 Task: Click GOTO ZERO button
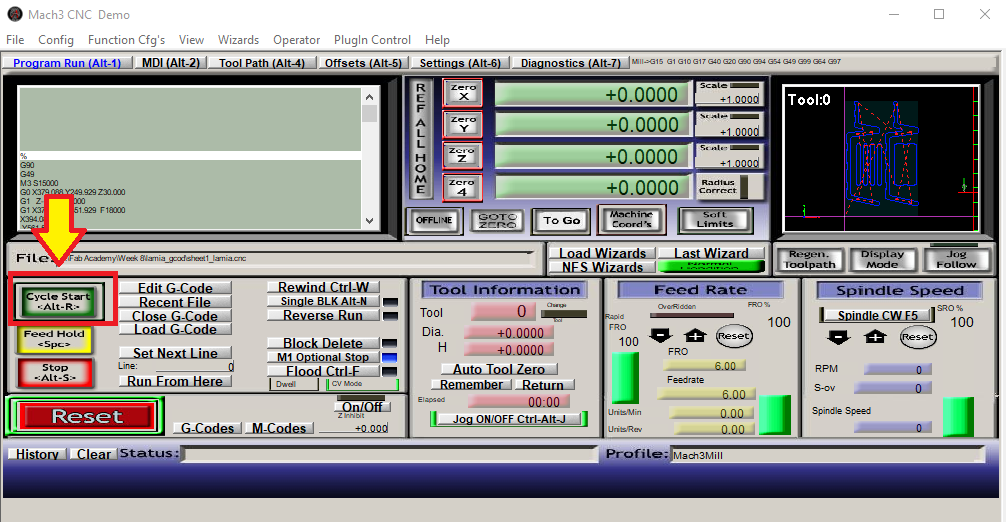[x=497, y=221]
